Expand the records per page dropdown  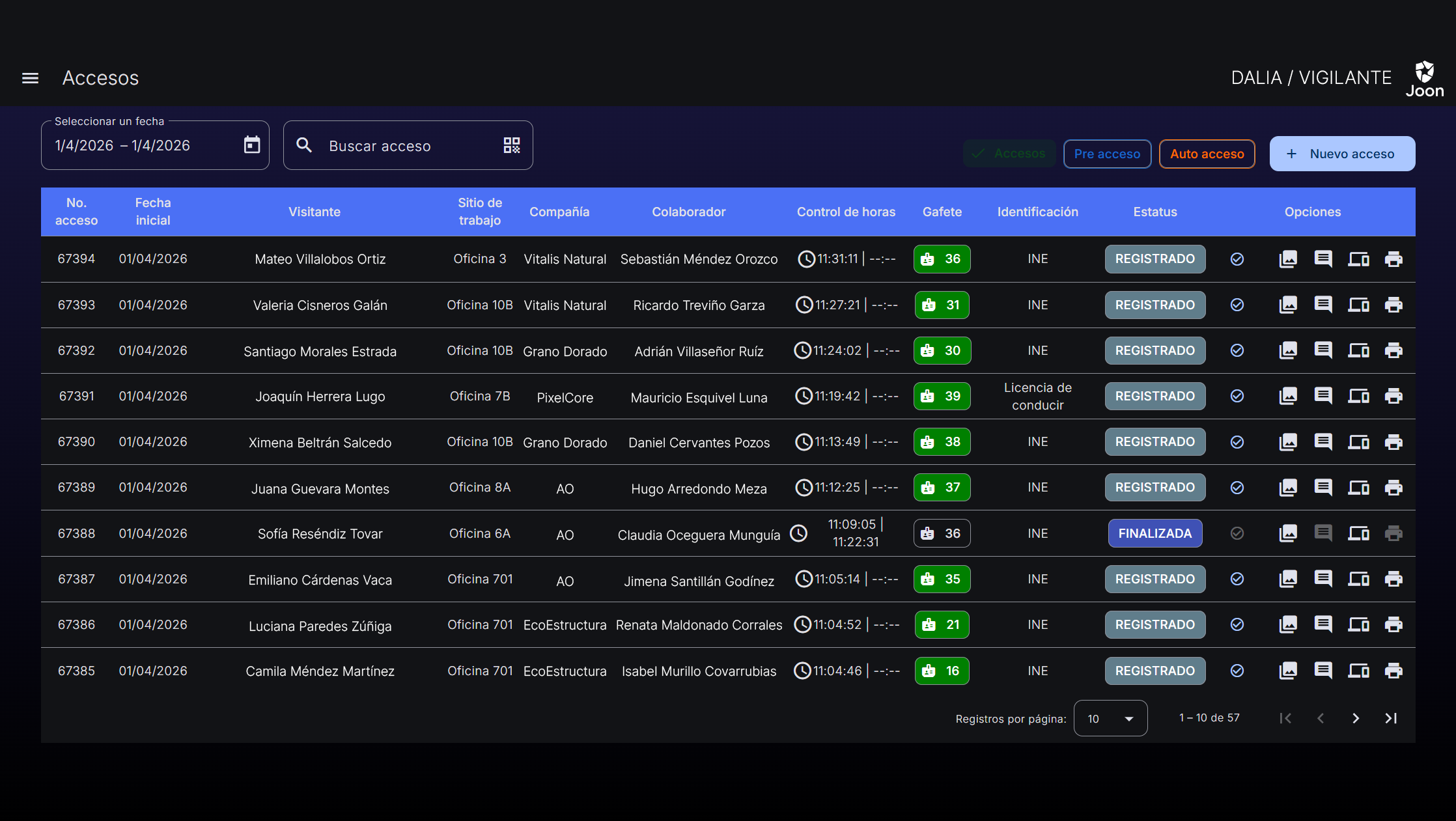tap(1110, 718)
